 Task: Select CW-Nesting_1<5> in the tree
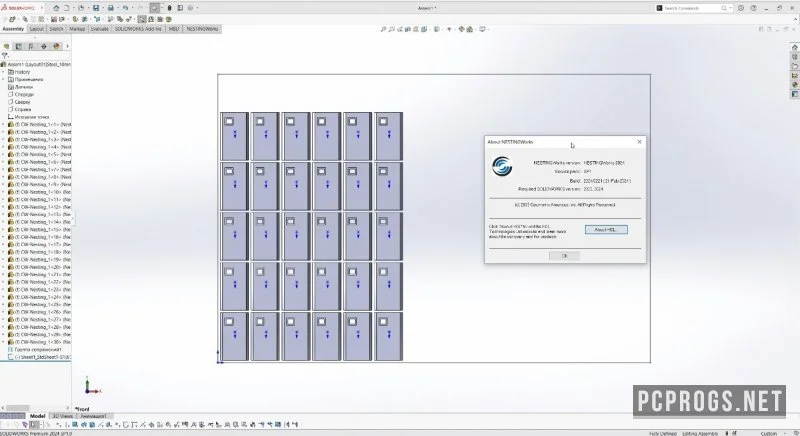[x=39, y=155]
